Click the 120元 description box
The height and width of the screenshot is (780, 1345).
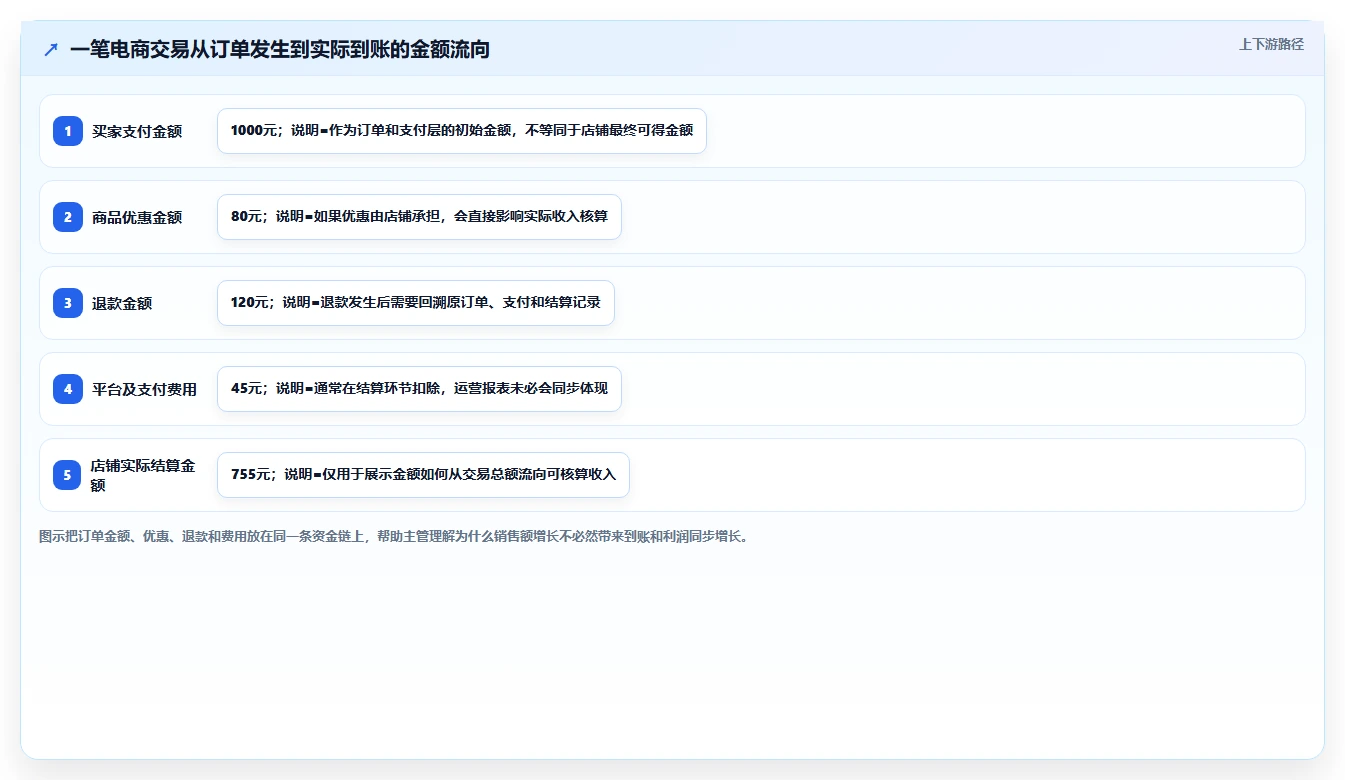coord(415,303)
